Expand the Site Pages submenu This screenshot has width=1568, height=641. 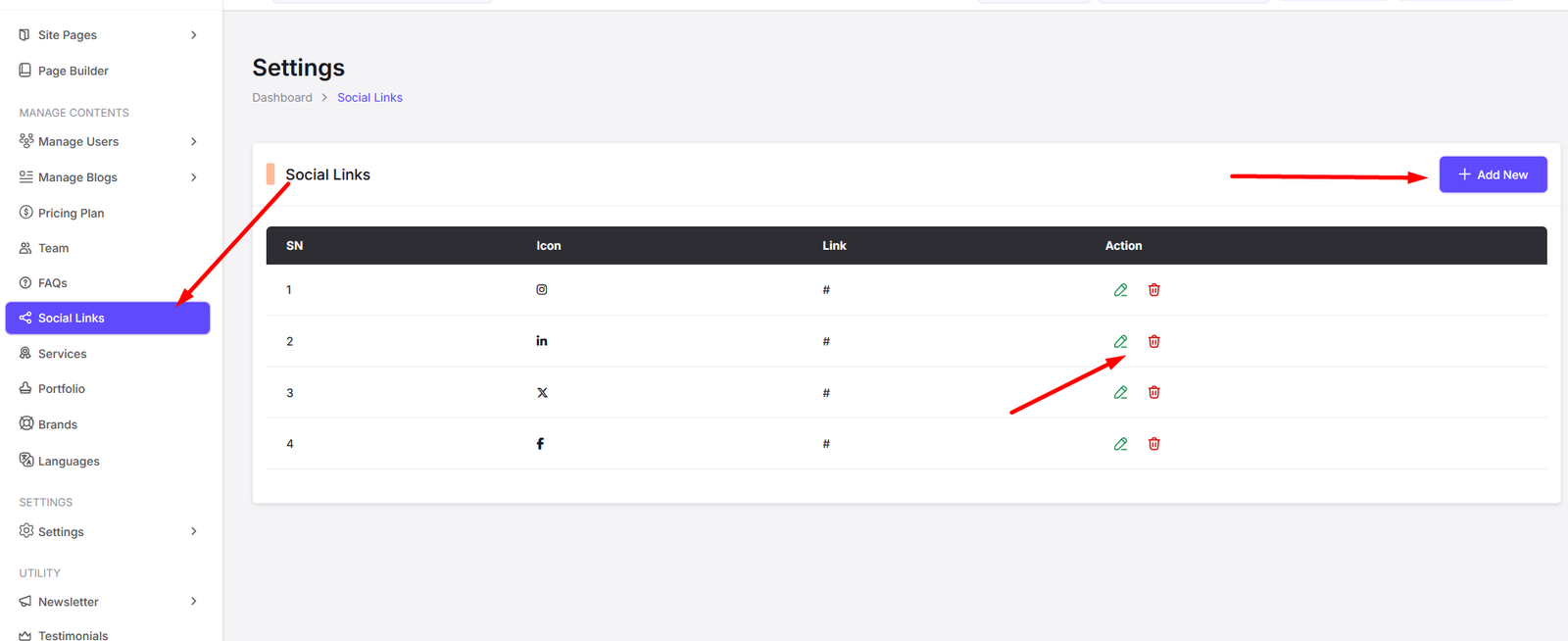(x=194, y=35)
